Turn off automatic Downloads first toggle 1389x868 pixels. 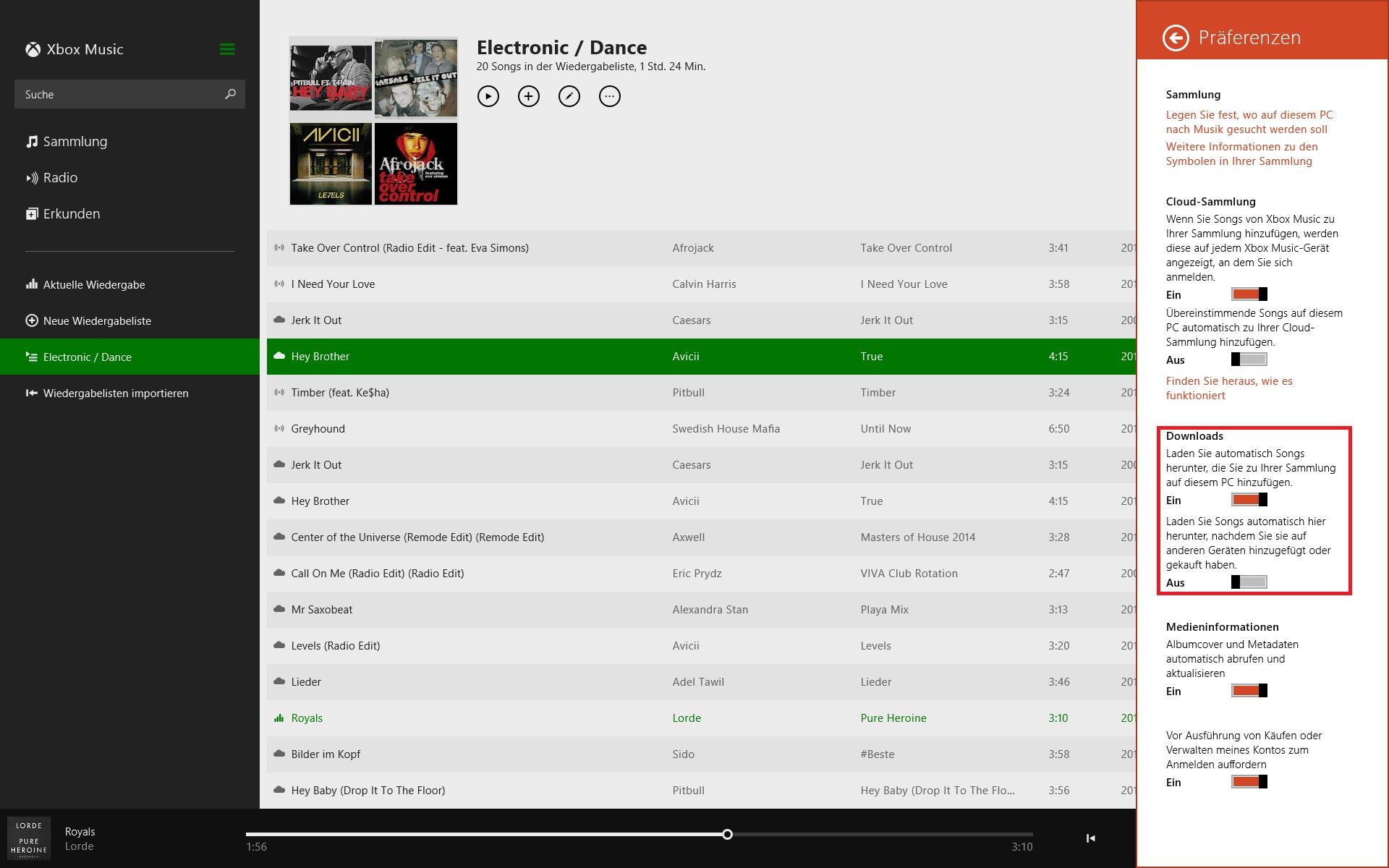click(x=1249, y=500)
